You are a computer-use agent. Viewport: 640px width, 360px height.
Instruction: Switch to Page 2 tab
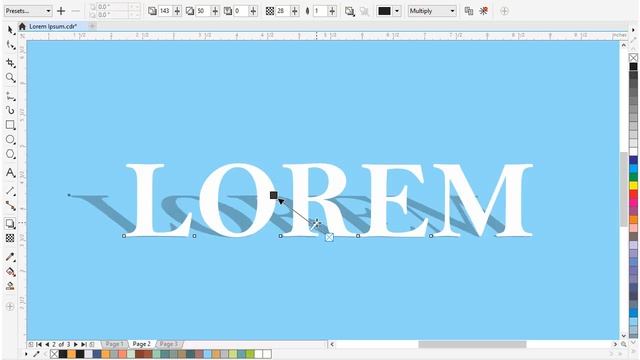tap(142, 344)
